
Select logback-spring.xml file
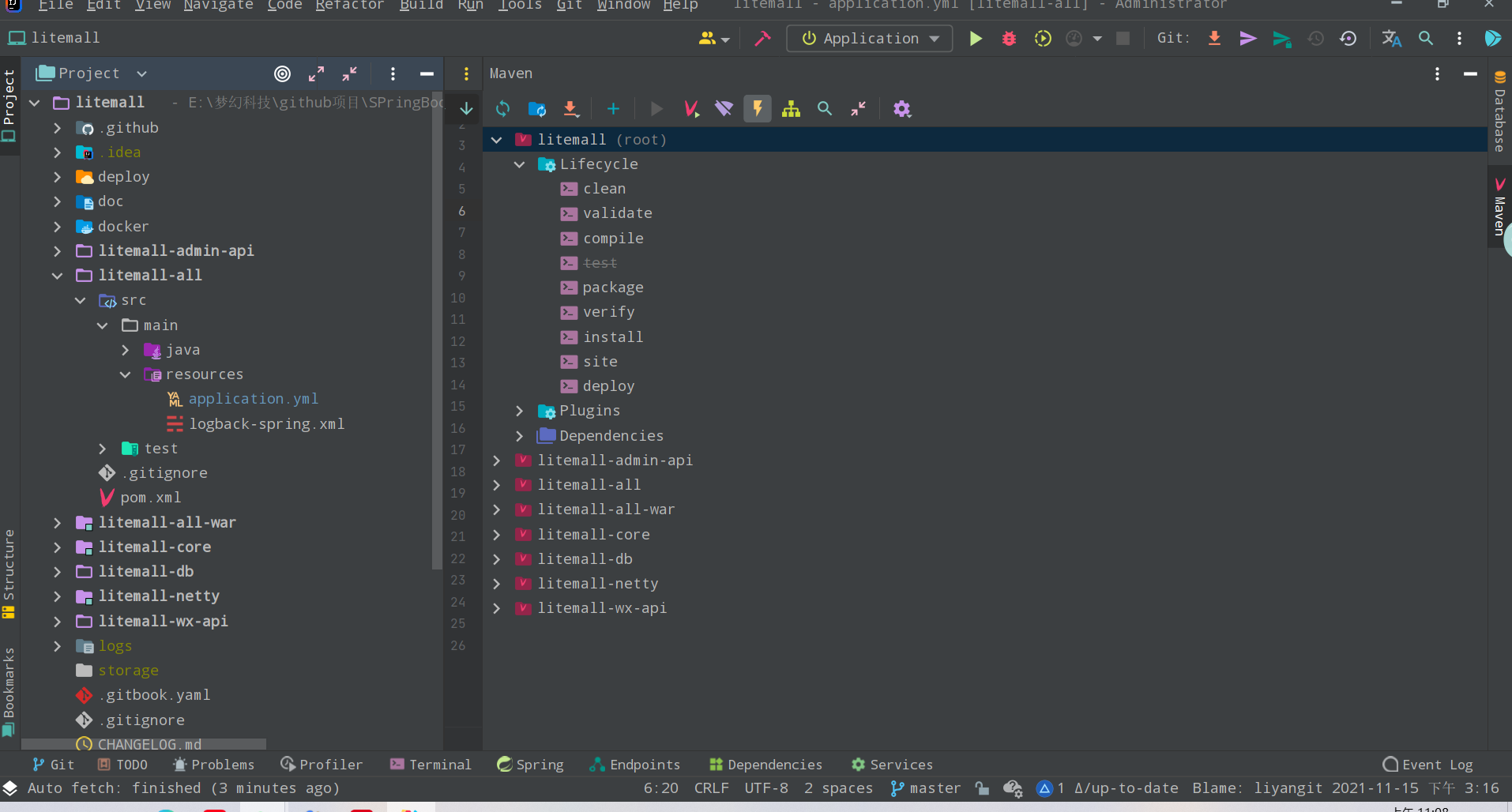[267, 424]
